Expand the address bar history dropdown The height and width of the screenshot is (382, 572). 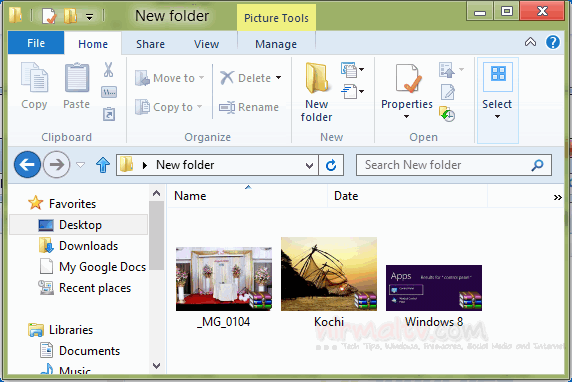click(x=309, y=165)
